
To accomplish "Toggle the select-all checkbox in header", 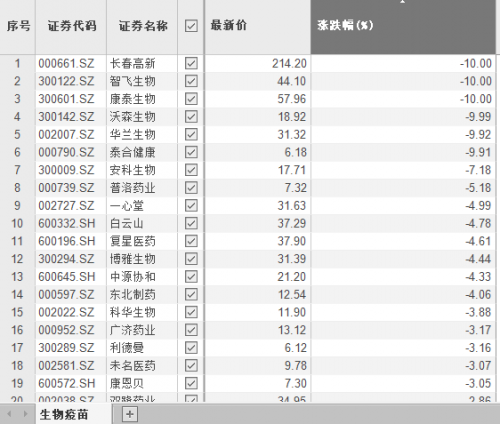I will coord(191,26).
